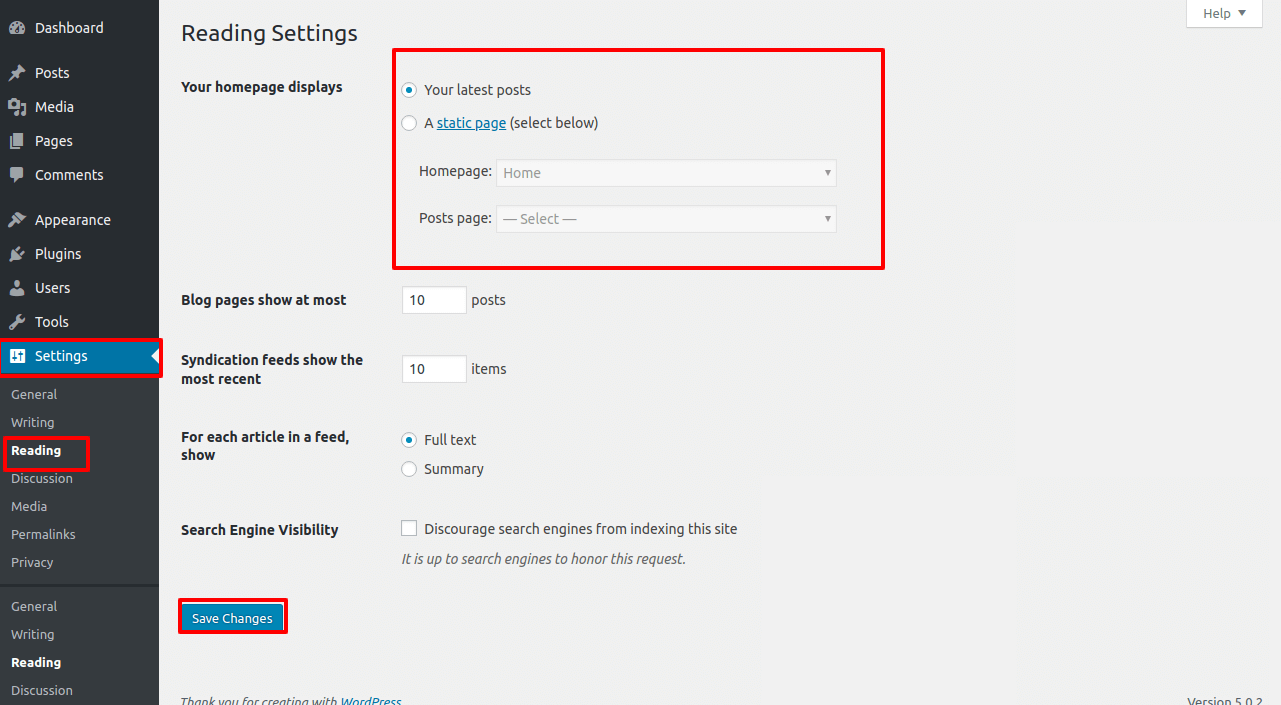Click the Dashboard gauge icon

17,28
